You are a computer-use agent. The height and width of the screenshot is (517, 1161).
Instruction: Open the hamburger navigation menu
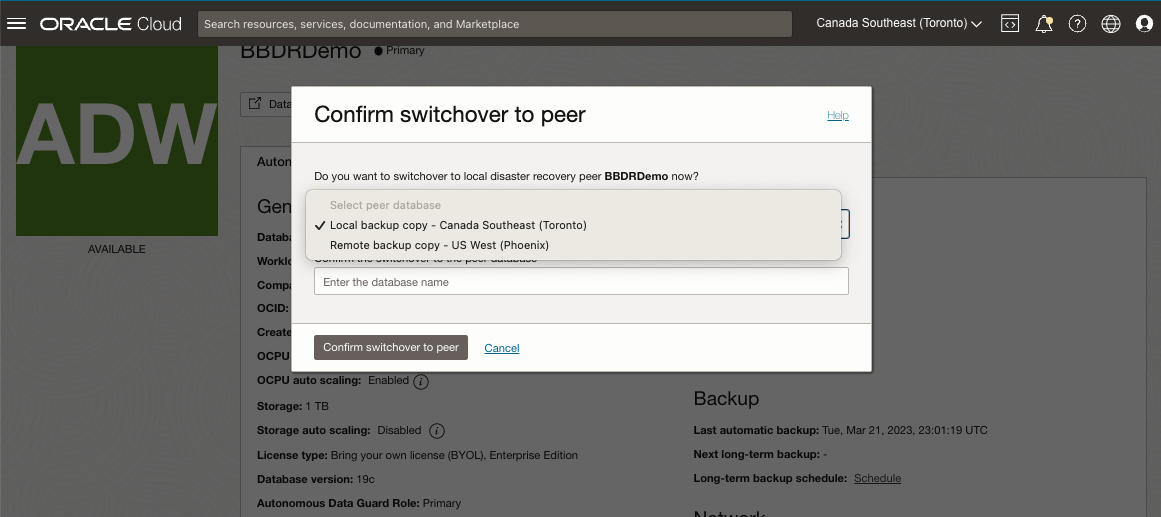point(16,23)
